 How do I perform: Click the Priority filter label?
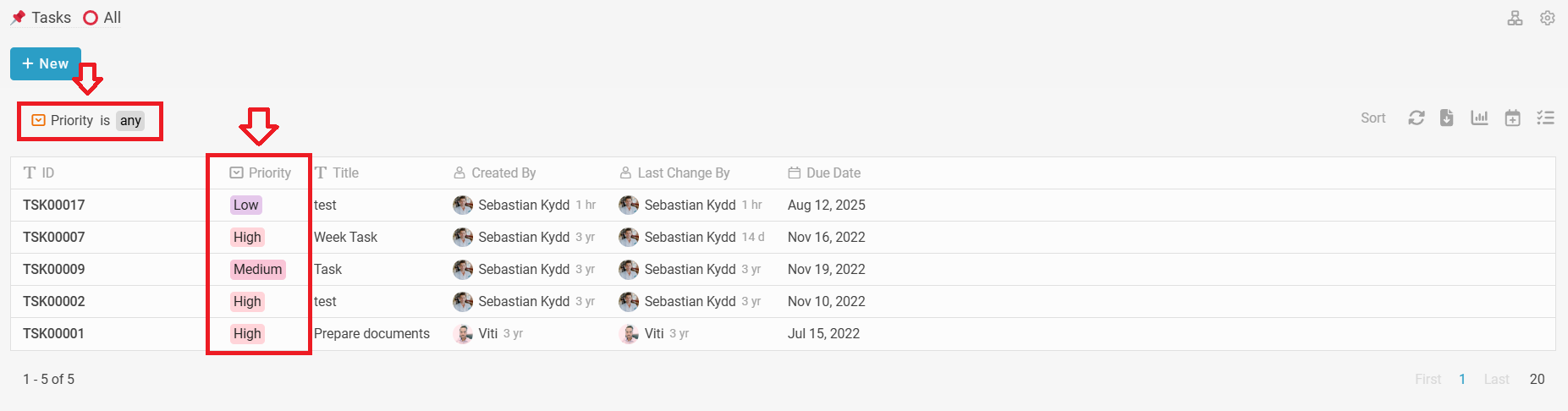pyautogui.click(x=71, y=120)
